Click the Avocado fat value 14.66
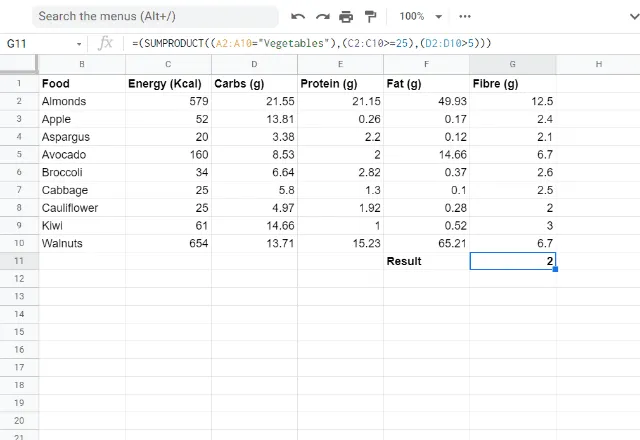Viewport: 640px width, 440px height. tap(426, 155)
